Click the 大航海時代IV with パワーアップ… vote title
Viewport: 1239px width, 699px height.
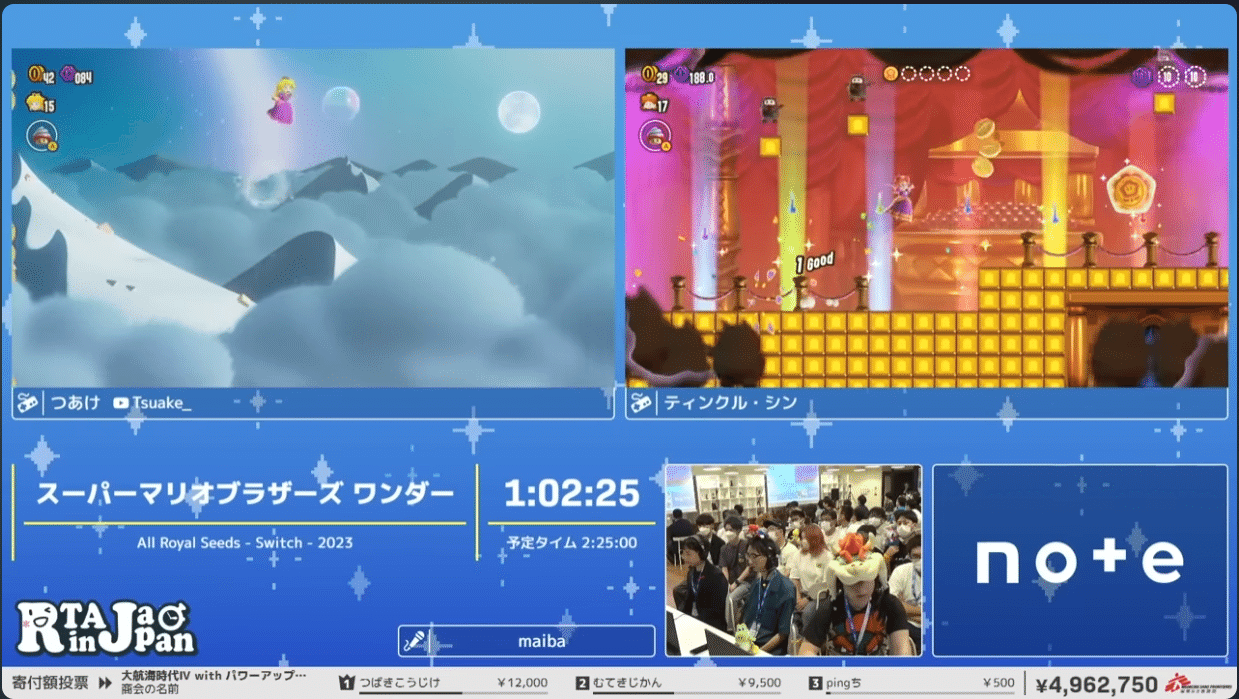point(213,676)
